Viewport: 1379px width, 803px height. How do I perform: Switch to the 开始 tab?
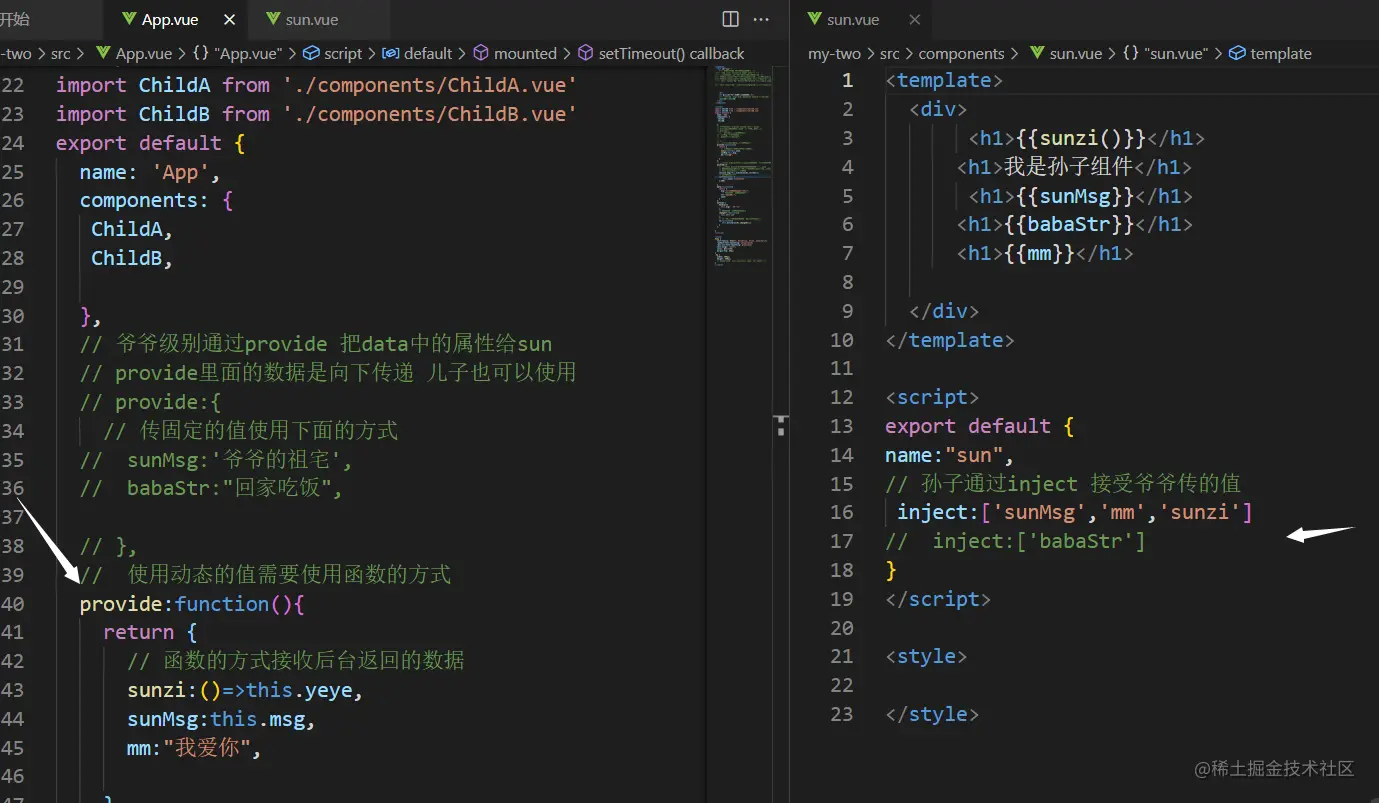(x=16, y=19)
